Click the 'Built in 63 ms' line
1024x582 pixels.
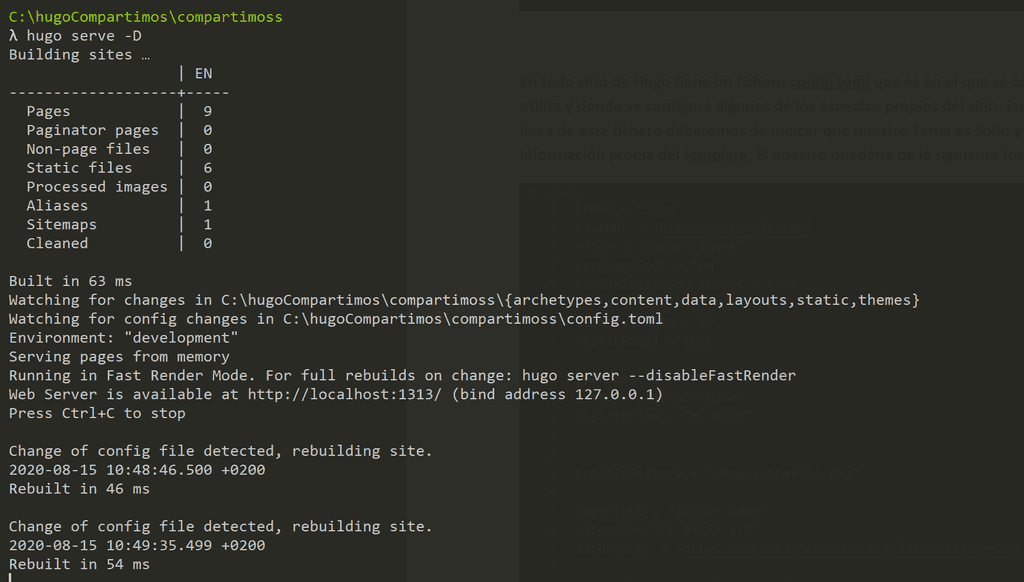71,281
